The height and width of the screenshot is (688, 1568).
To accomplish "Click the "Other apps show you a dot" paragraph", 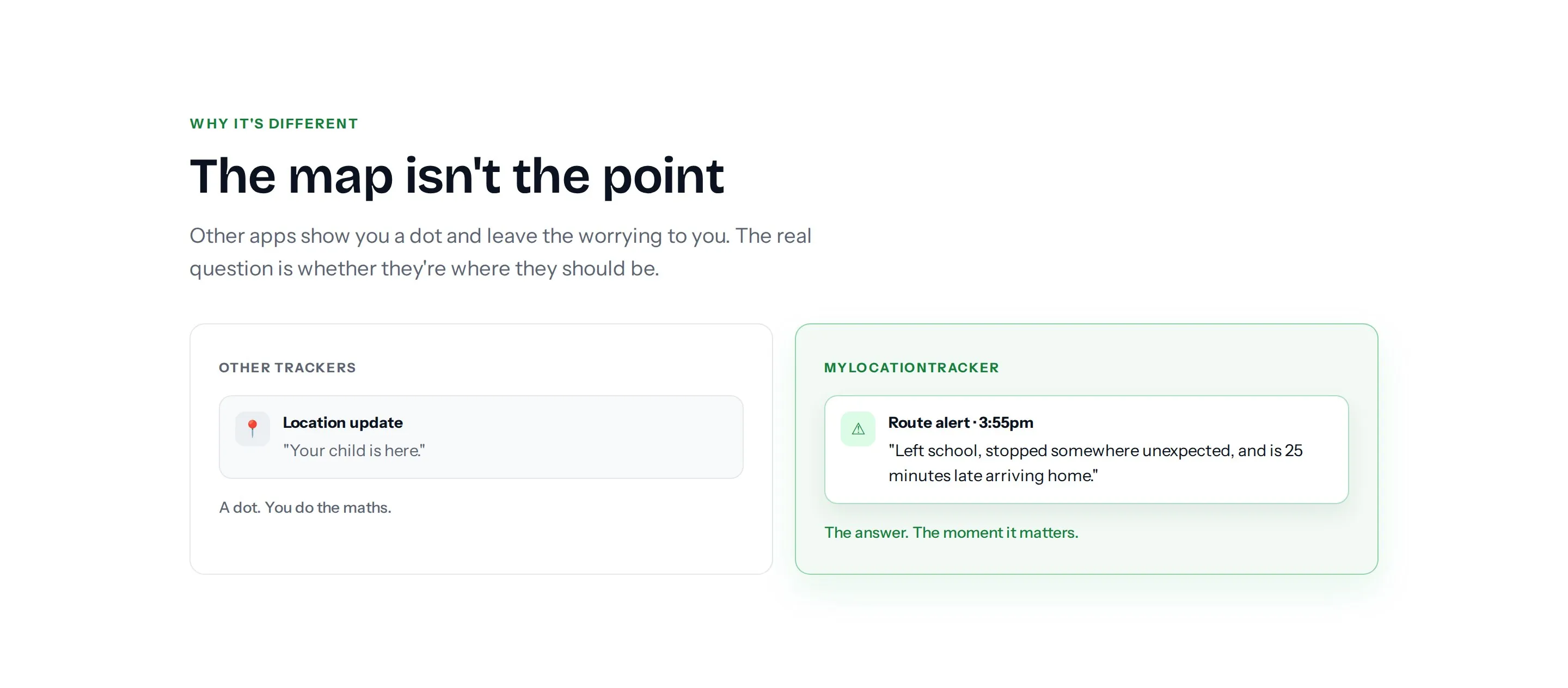I will click(500, 252).
